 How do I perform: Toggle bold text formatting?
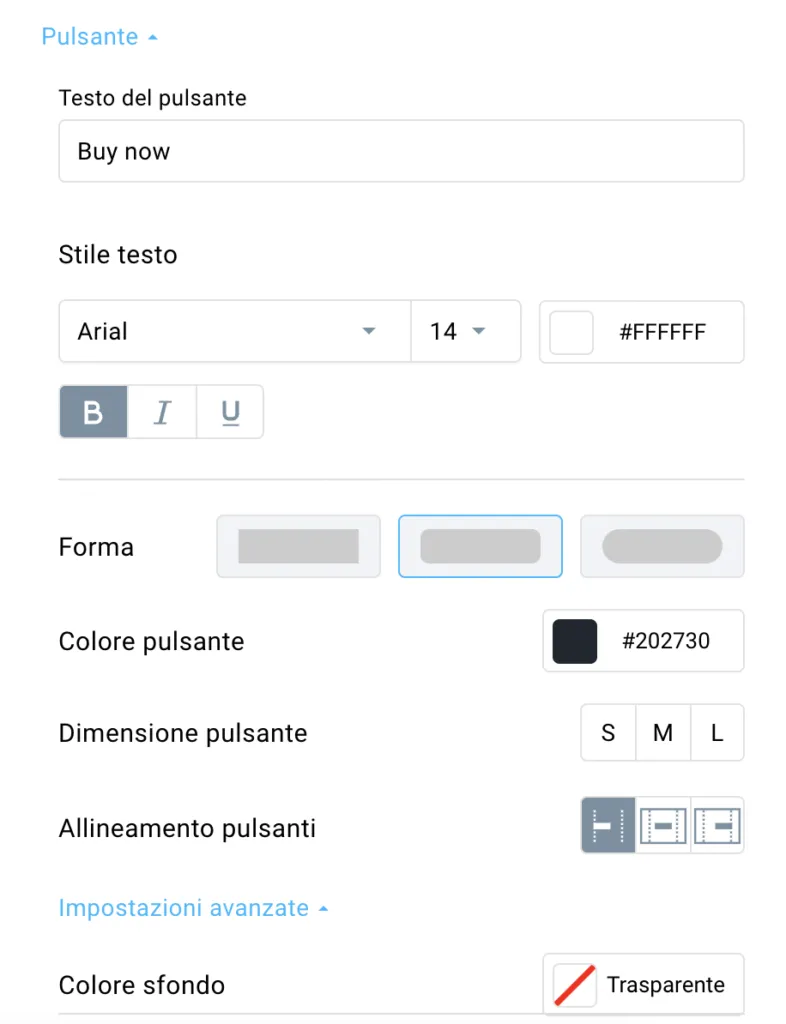click(x=93, y=412)
